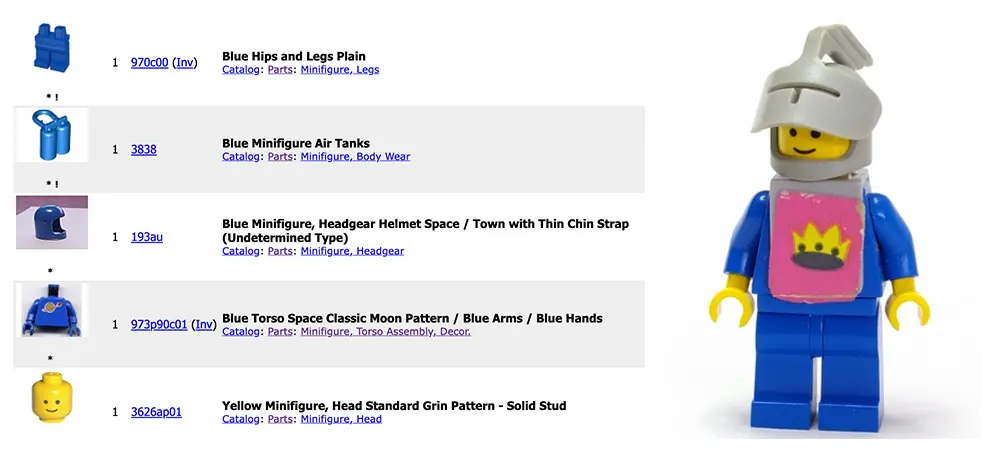Open part number 3838

pyautogui.click(x=143, y=150)
